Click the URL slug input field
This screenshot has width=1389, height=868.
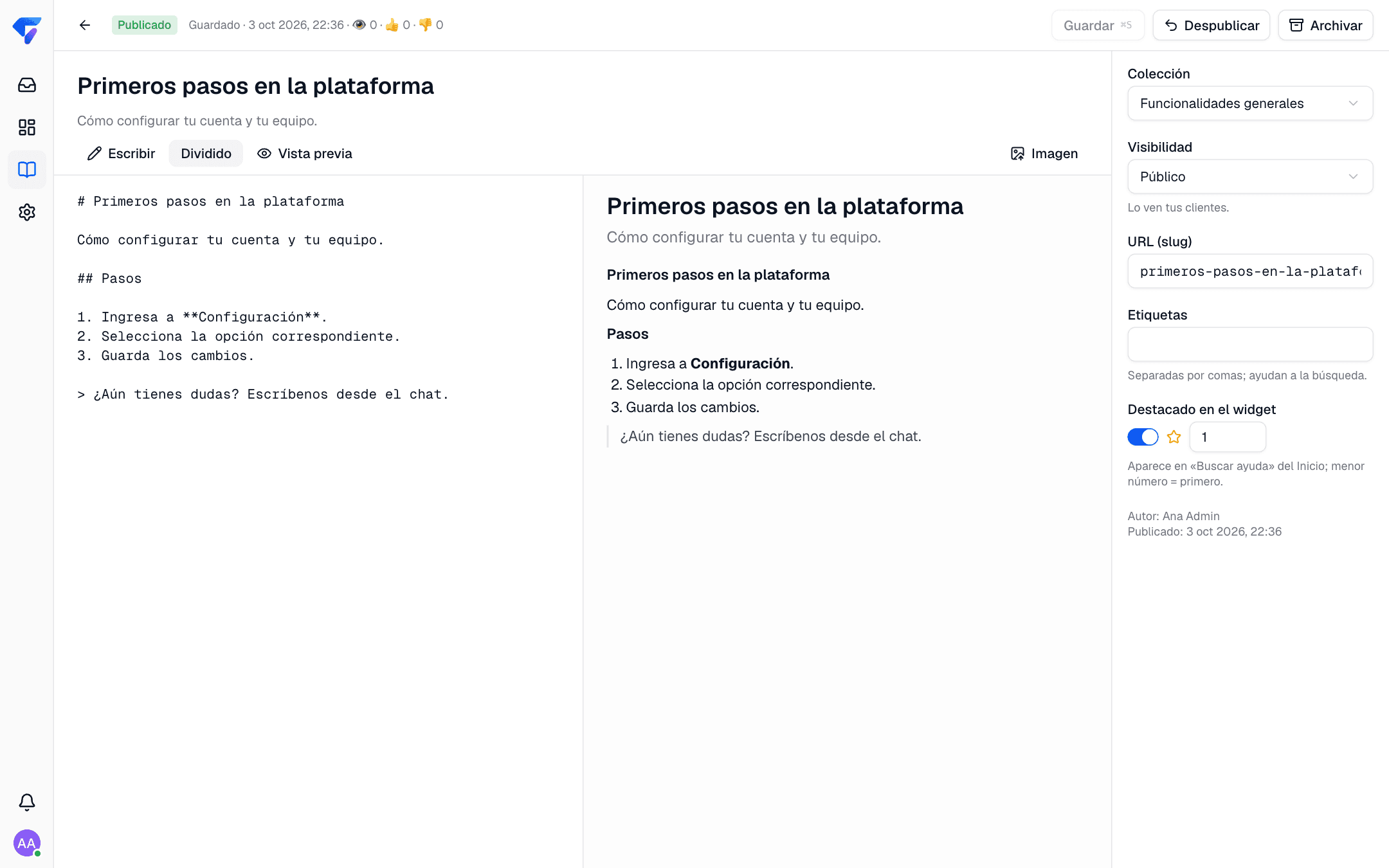(1250, 271)
